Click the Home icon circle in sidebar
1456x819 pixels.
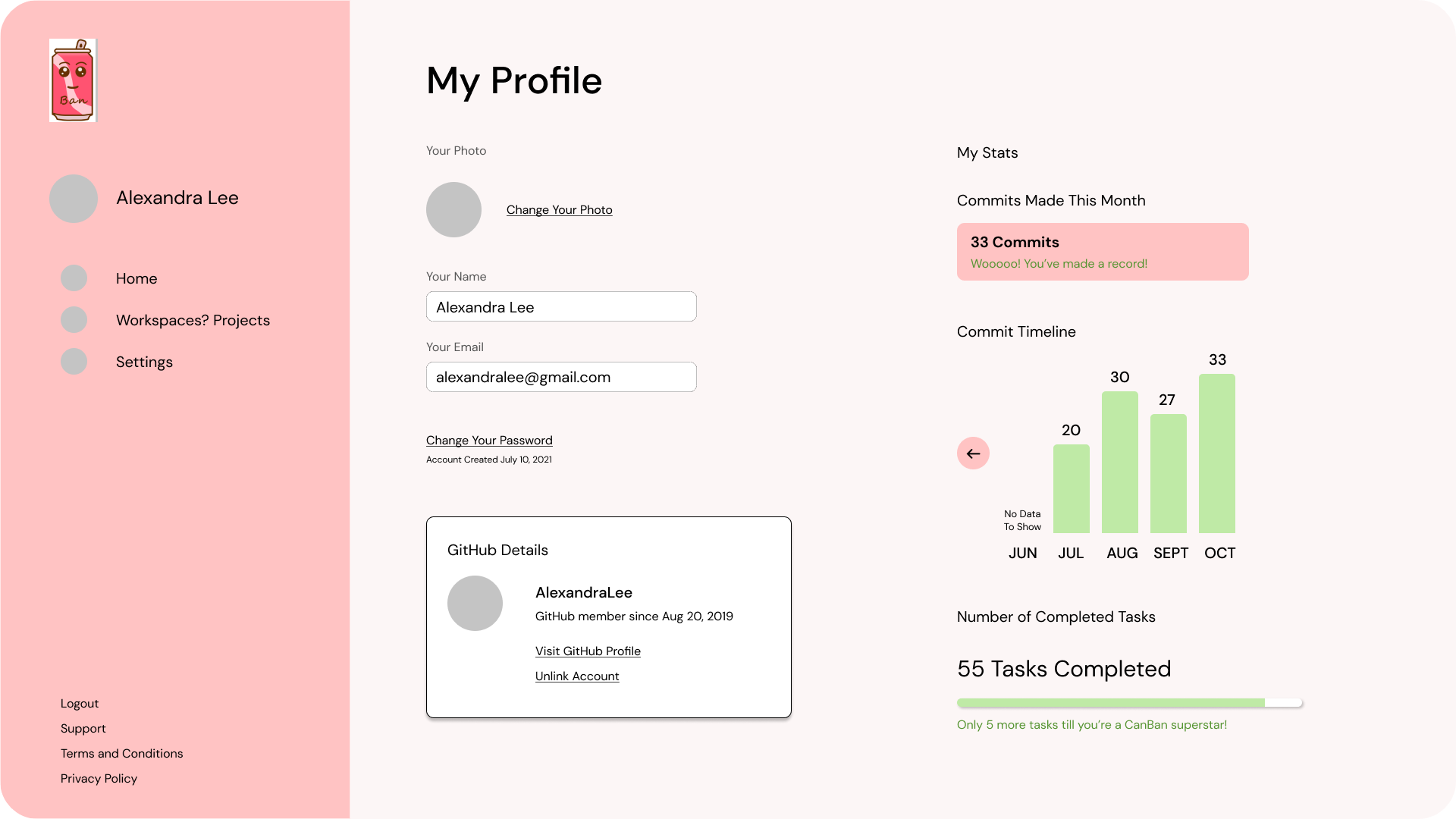tap(74, 278)
